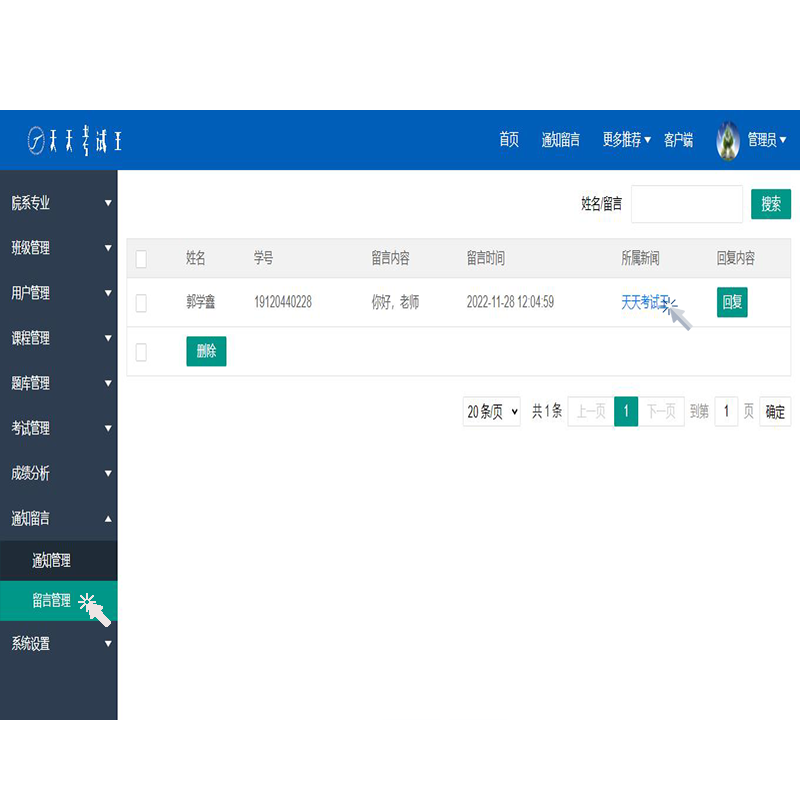Open the 20条/页 page size dropdown
Image resolution: width=800 pixels, height=800 pixels.
[x=492, y=411]
